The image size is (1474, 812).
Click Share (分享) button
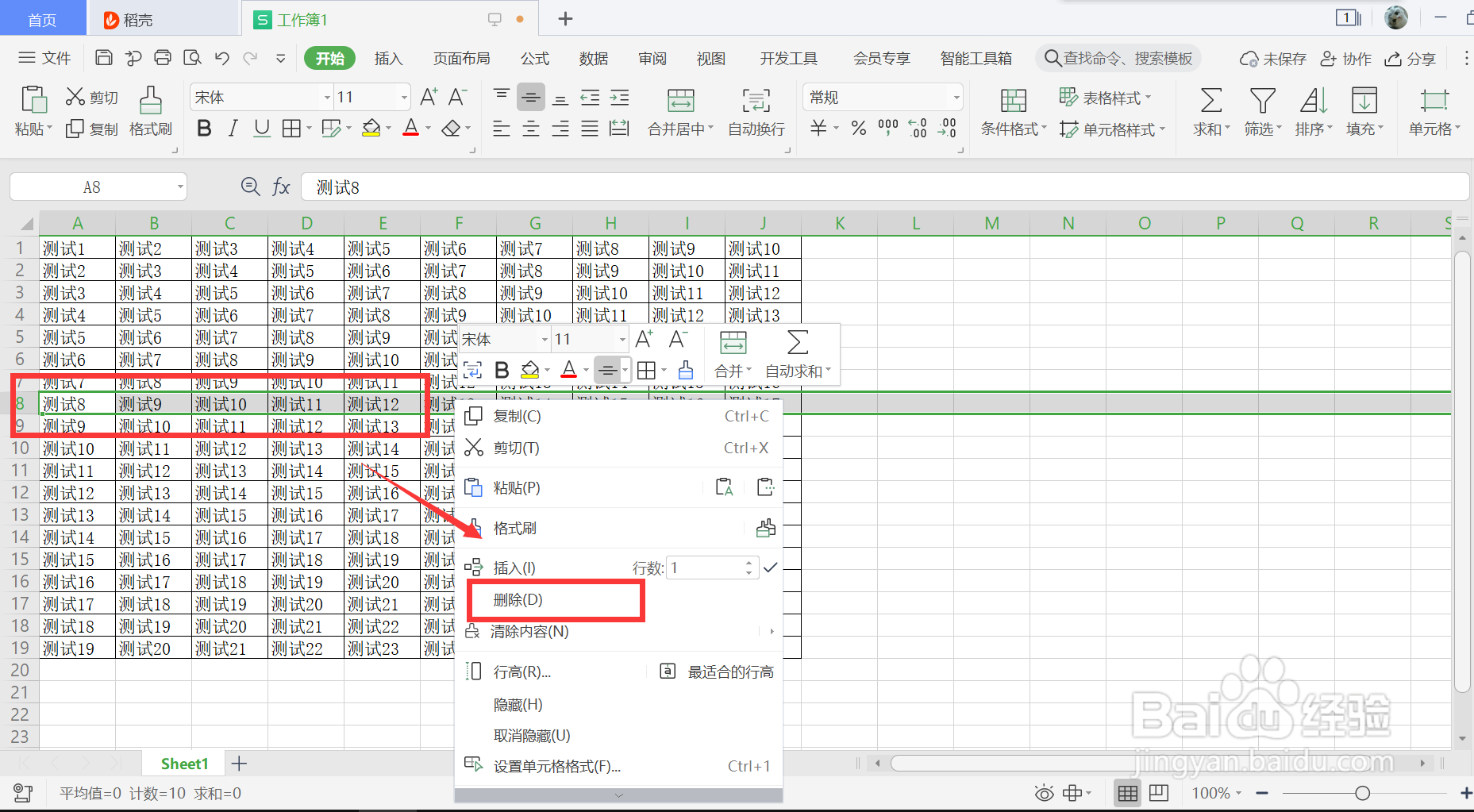(1410, 59)
